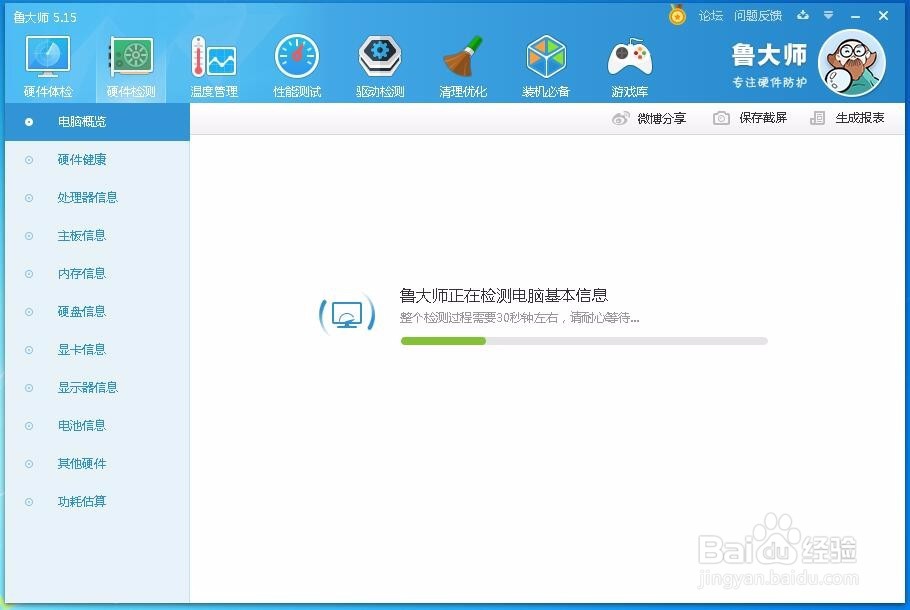
Task: Minimize the 鲁大师 window
Action: point(855,16)
